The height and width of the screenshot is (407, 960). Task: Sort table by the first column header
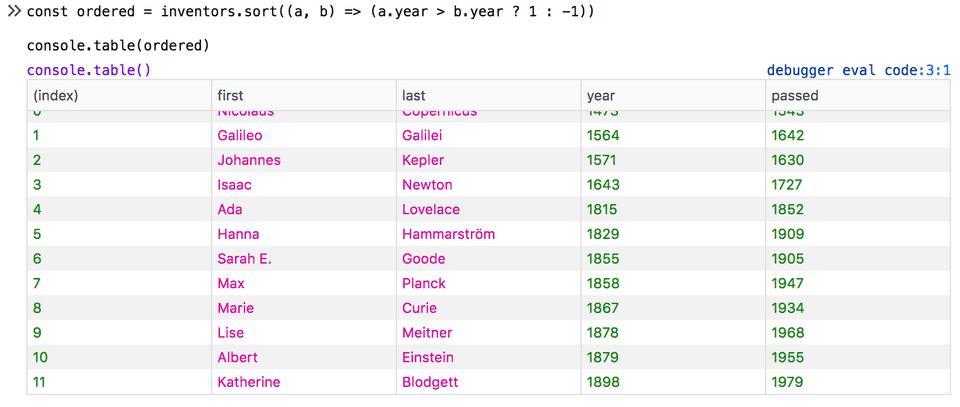[230, 96]
